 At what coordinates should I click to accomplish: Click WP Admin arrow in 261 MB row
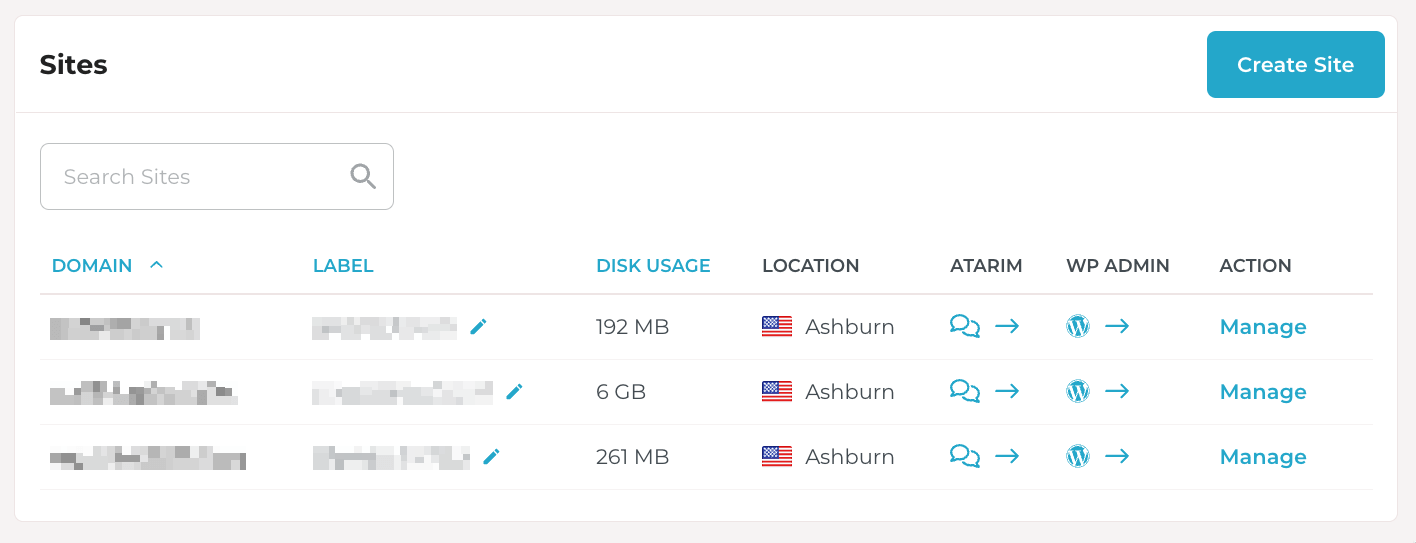(1117, 456)
